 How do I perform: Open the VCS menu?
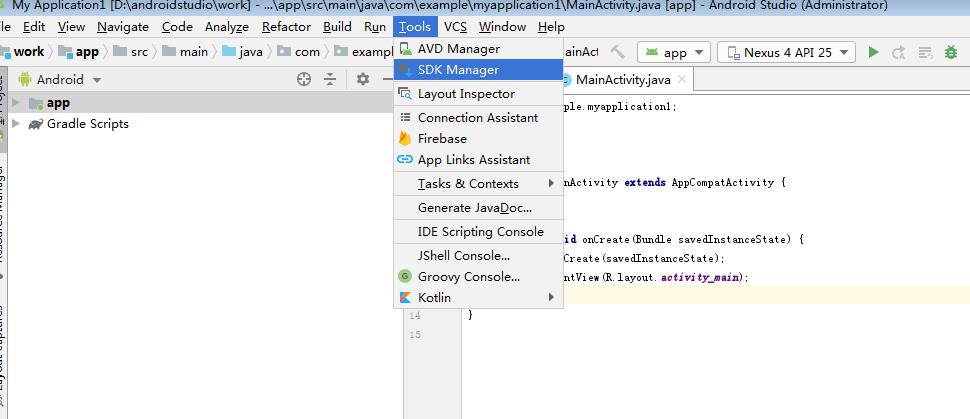455,27
